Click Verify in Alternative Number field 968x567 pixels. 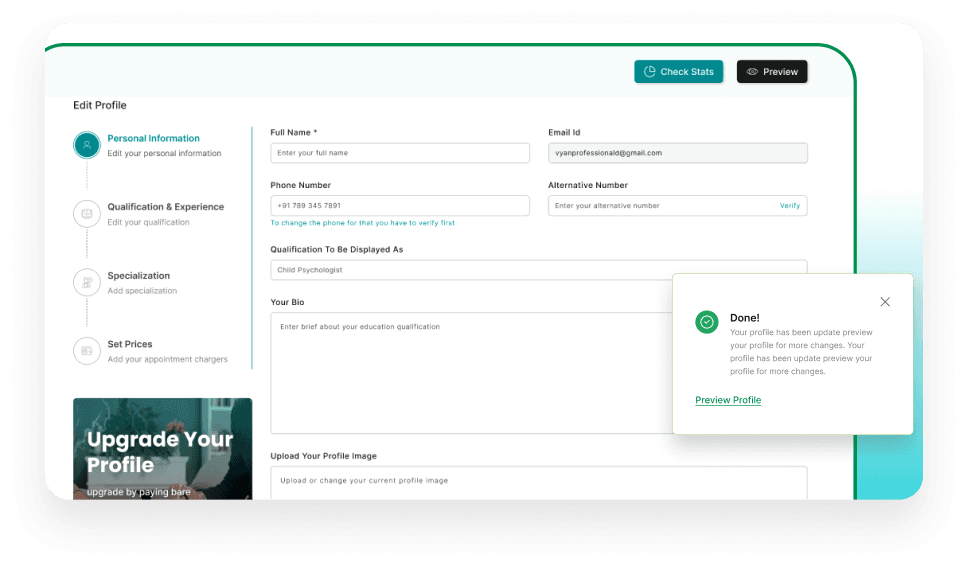point(790,206)
